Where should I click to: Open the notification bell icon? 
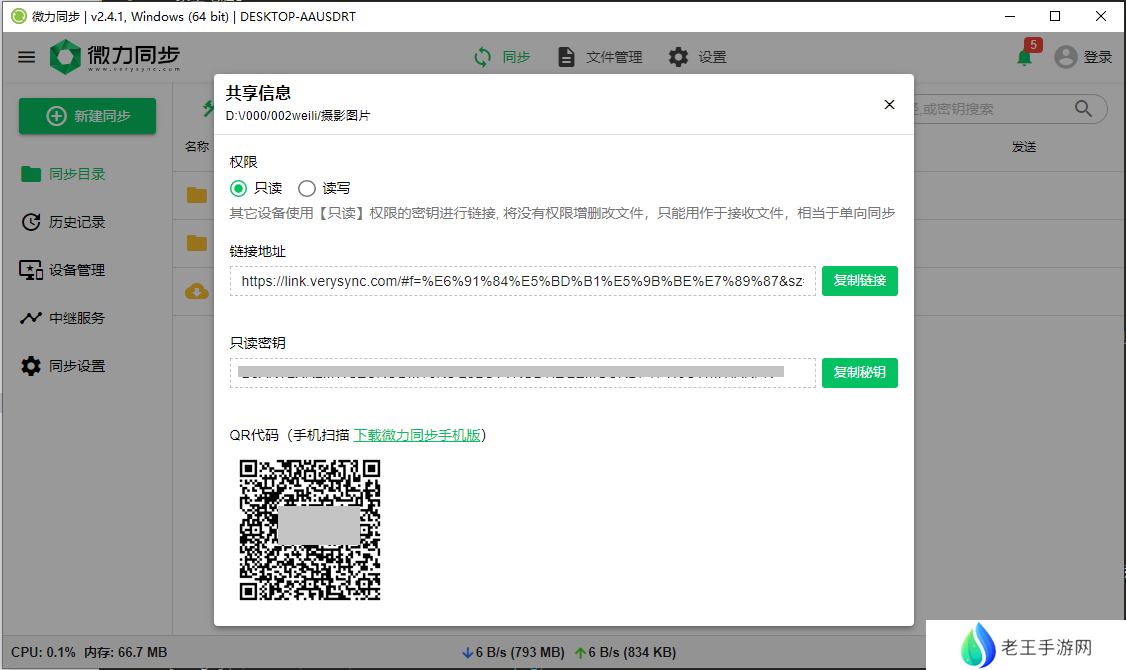1024,57
